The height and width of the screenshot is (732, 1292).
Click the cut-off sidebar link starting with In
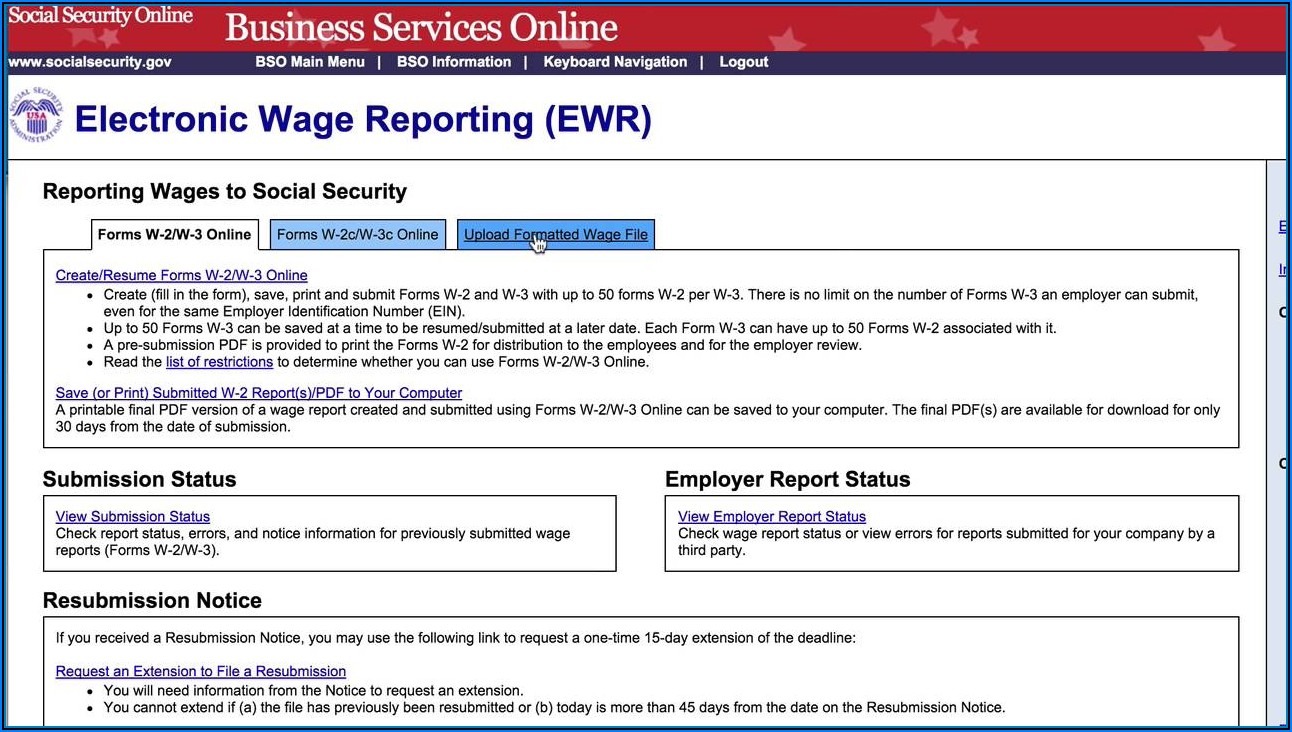tap(1283, 270)
